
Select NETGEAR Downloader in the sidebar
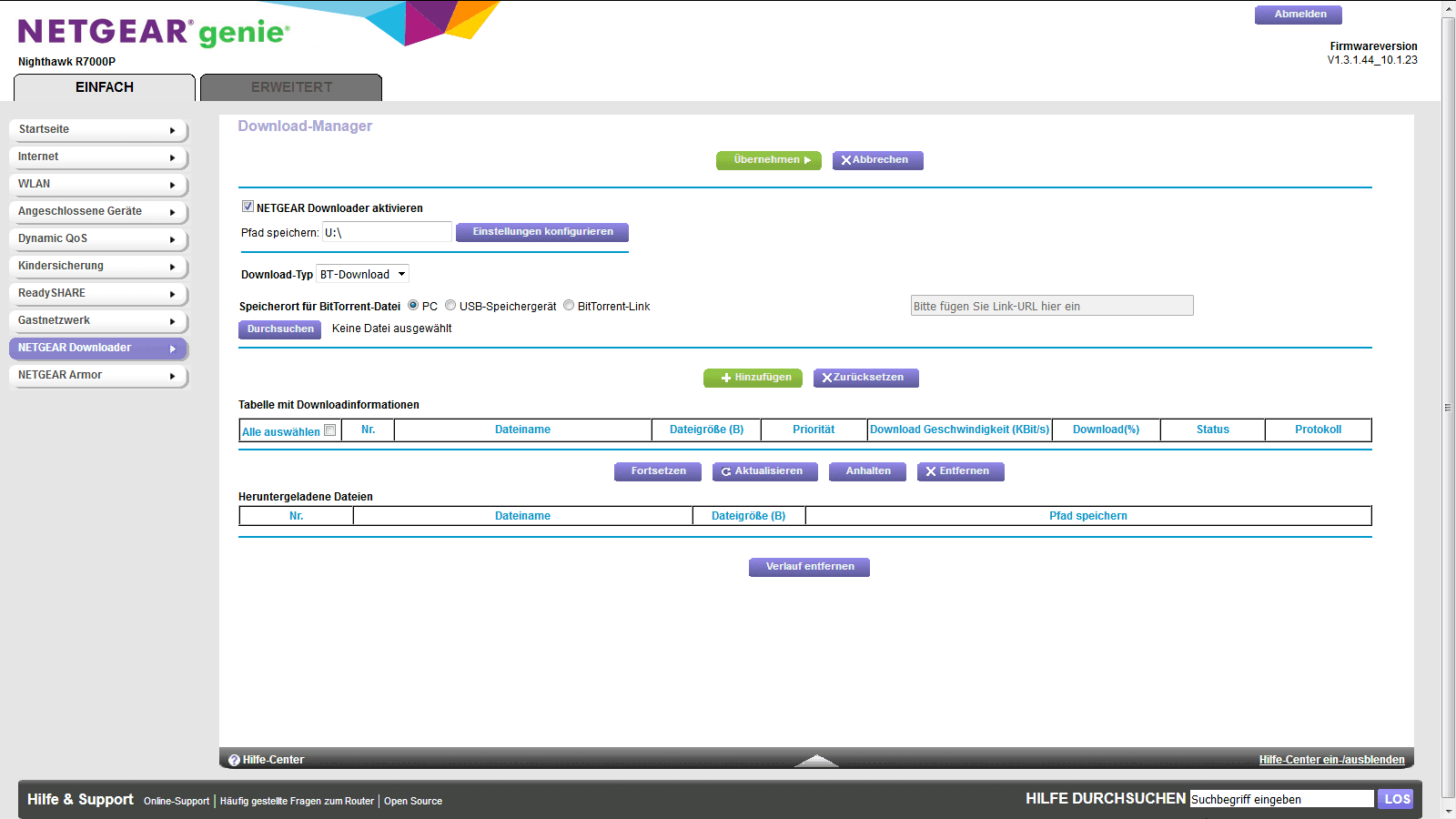98,349
